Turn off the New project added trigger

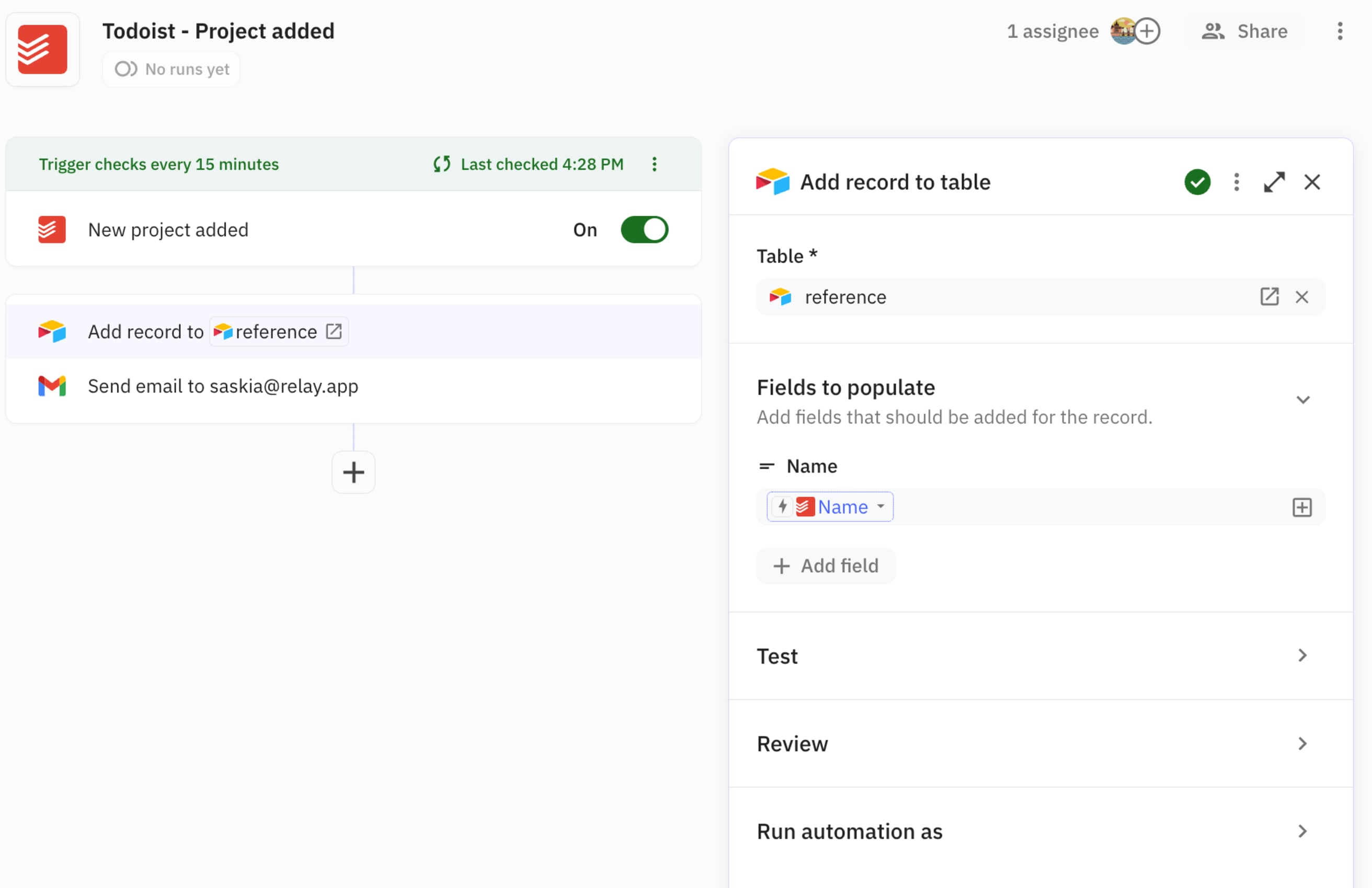click(644, 229)
